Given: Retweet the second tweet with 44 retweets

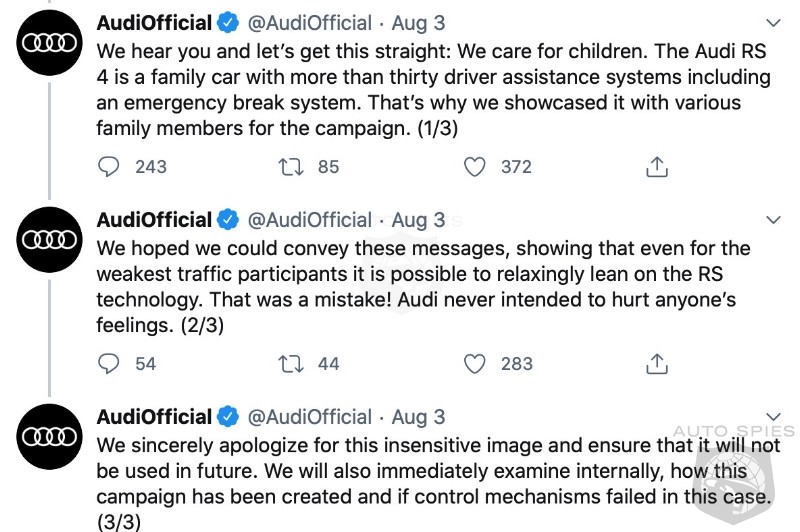Looking at the screenshot, I should click(291, 364).
